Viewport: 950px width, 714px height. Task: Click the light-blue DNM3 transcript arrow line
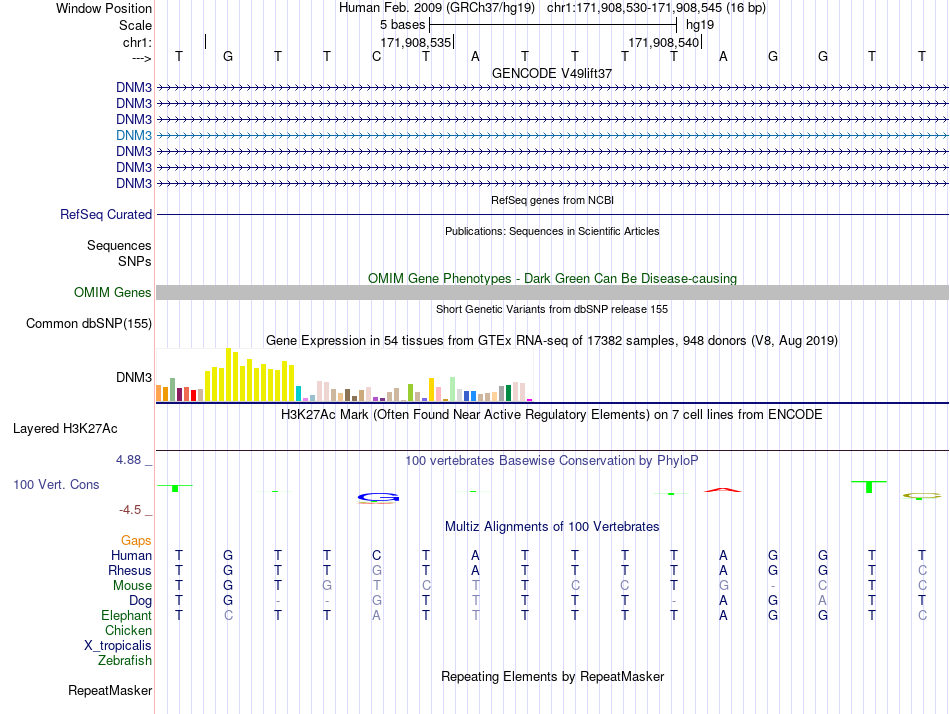552,135
